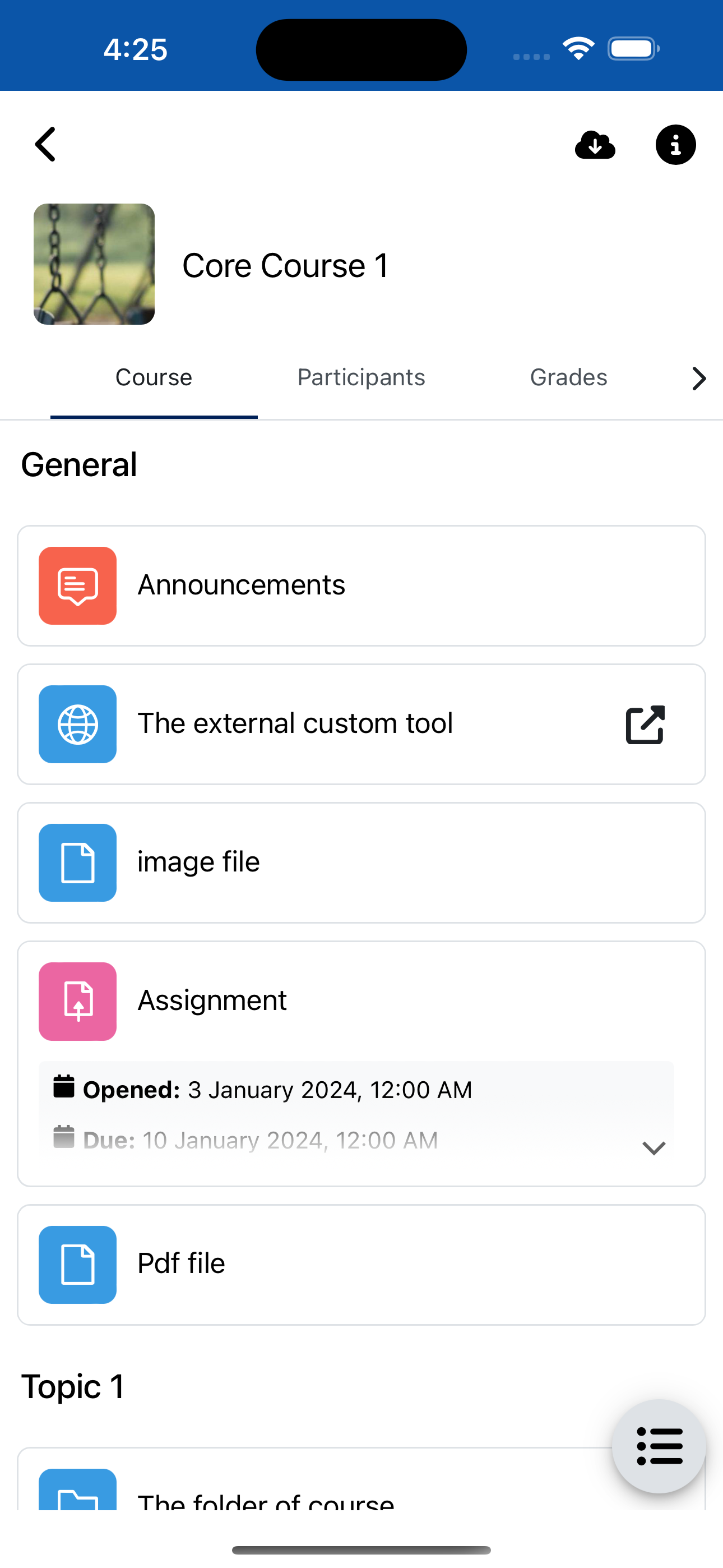Expand the Assignment dates chevron
This screenshot has width=723, height=1568.
pyautogui.click(x=654, y=1148)
